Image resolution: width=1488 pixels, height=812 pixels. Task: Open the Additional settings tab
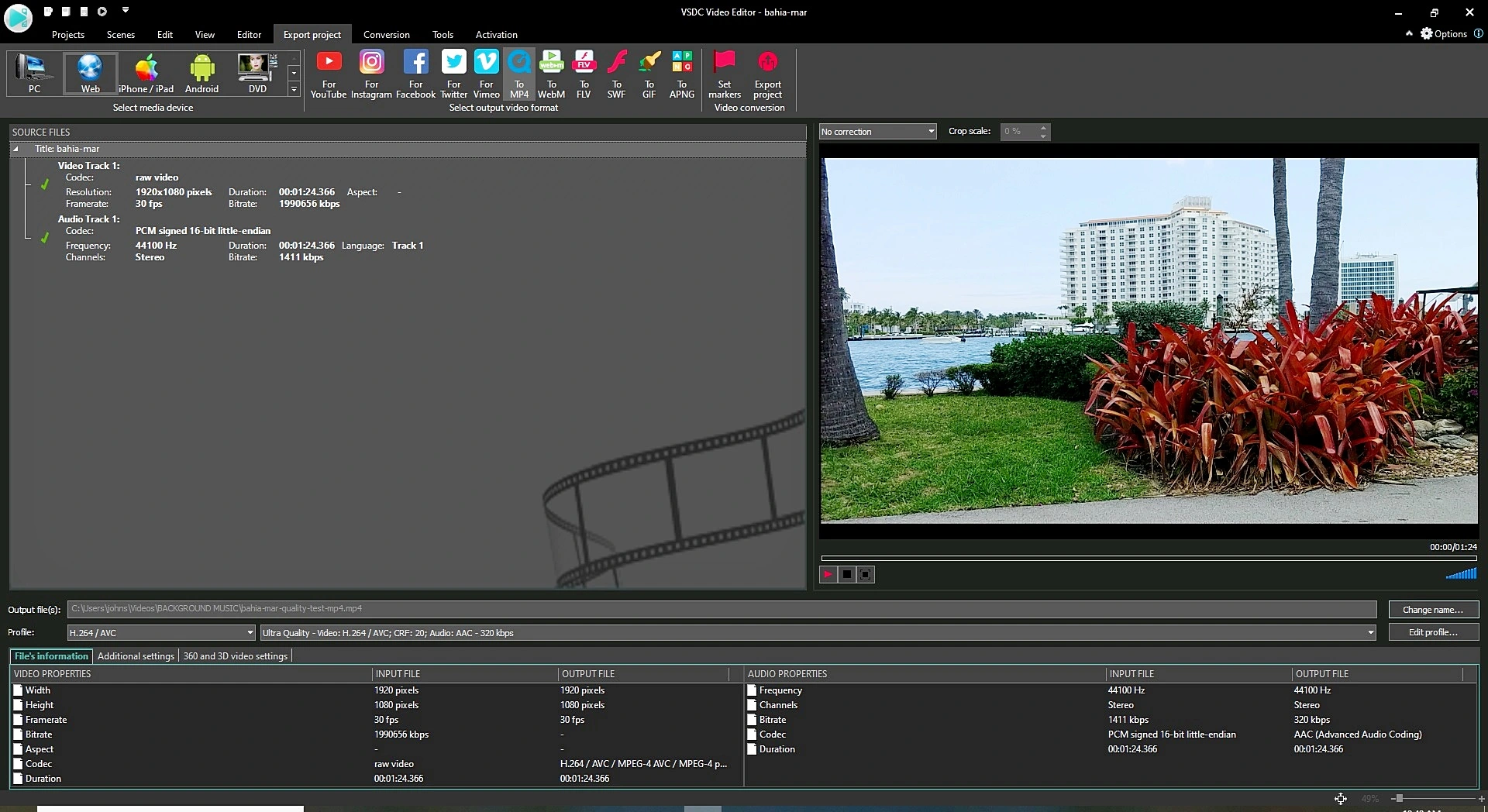click(x=136, y=656)
